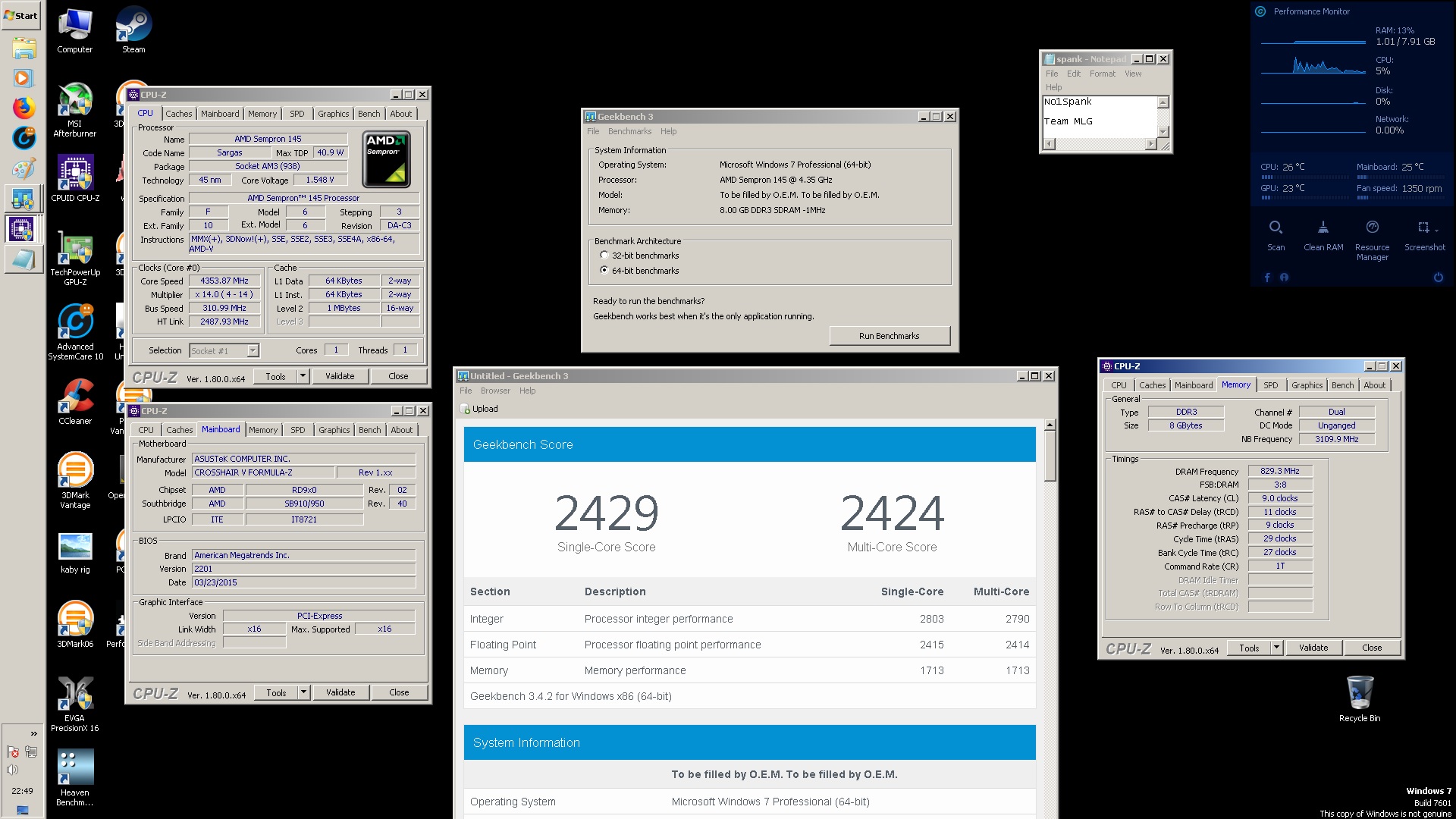Open the Recycle Bin

tap(1359, 698)
